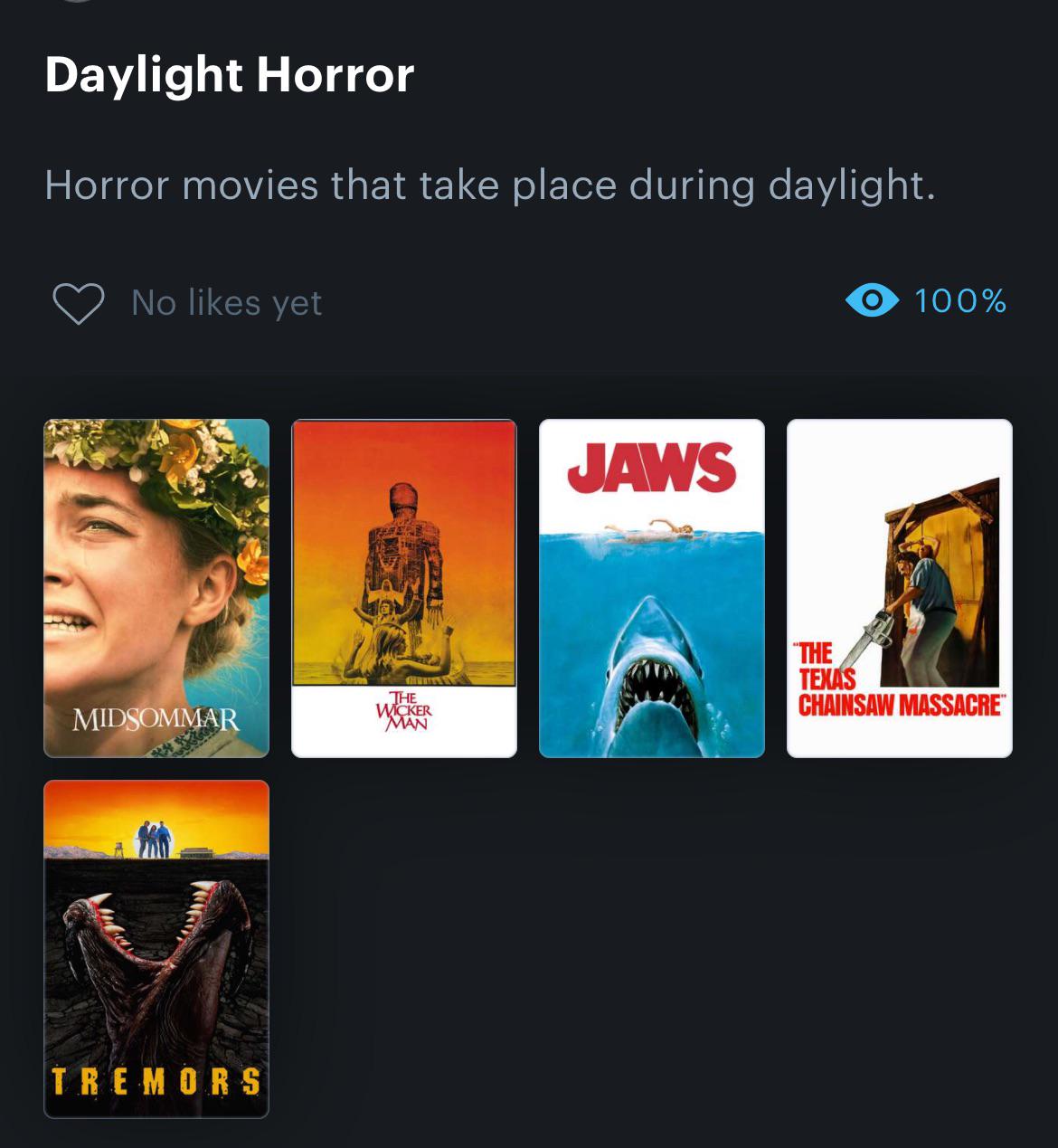Screen dimensions: 1058x1148
Task: Click the Jaws poster
Action: (652, 586)
